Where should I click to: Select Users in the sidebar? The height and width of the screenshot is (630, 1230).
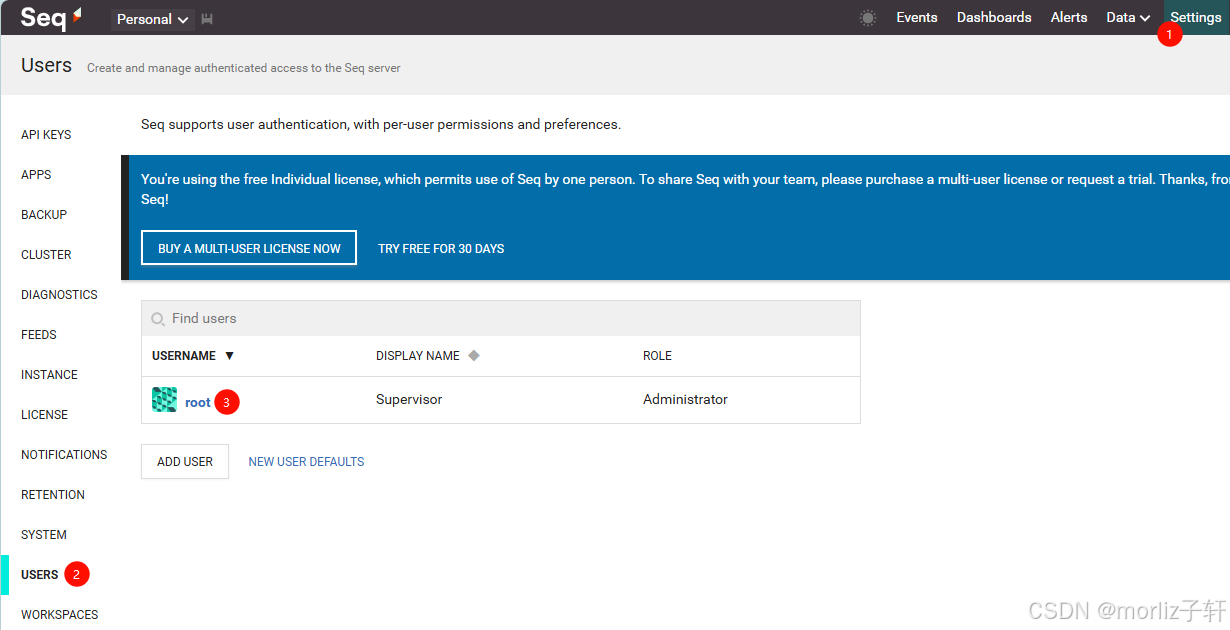pyautogui.click(x=40, y=575)
